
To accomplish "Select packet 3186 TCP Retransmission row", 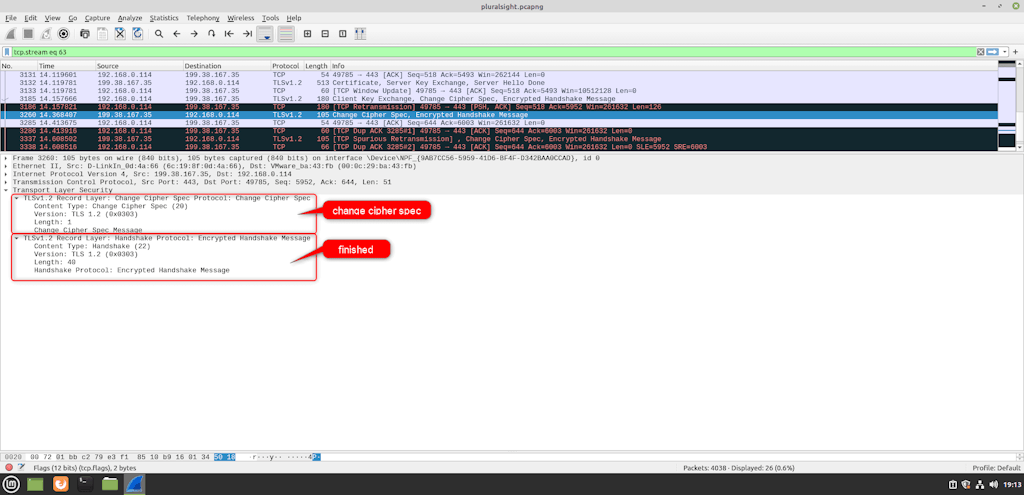I will point(499,106).
